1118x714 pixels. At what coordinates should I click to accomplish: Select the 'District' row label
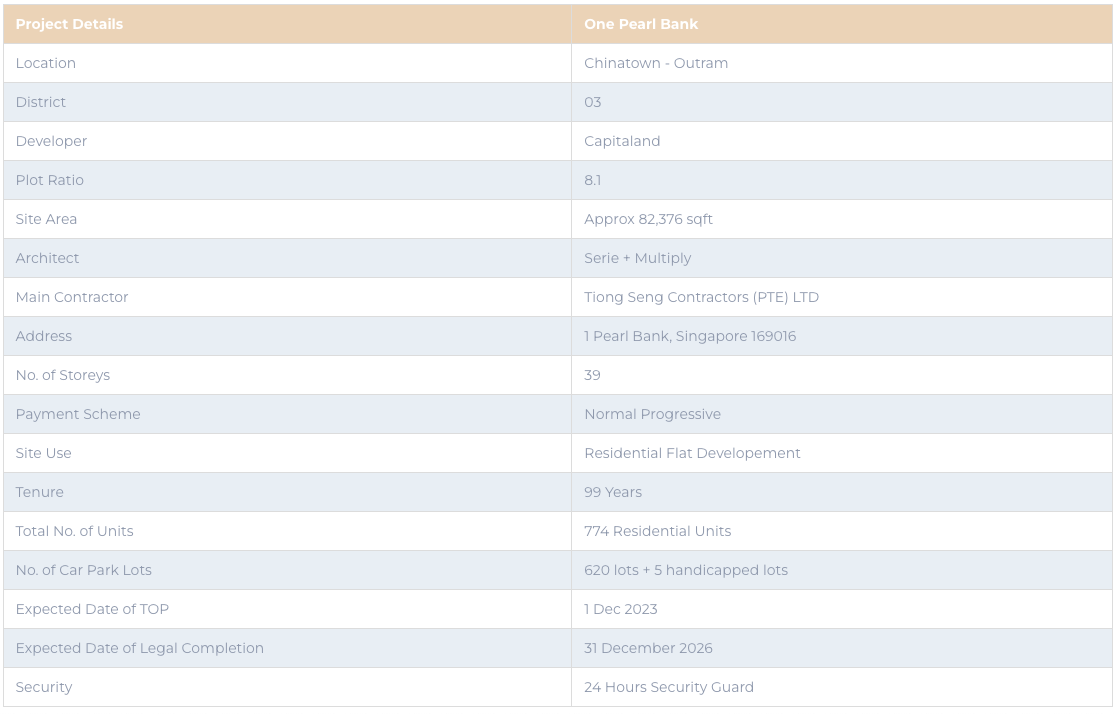(41, 102)
